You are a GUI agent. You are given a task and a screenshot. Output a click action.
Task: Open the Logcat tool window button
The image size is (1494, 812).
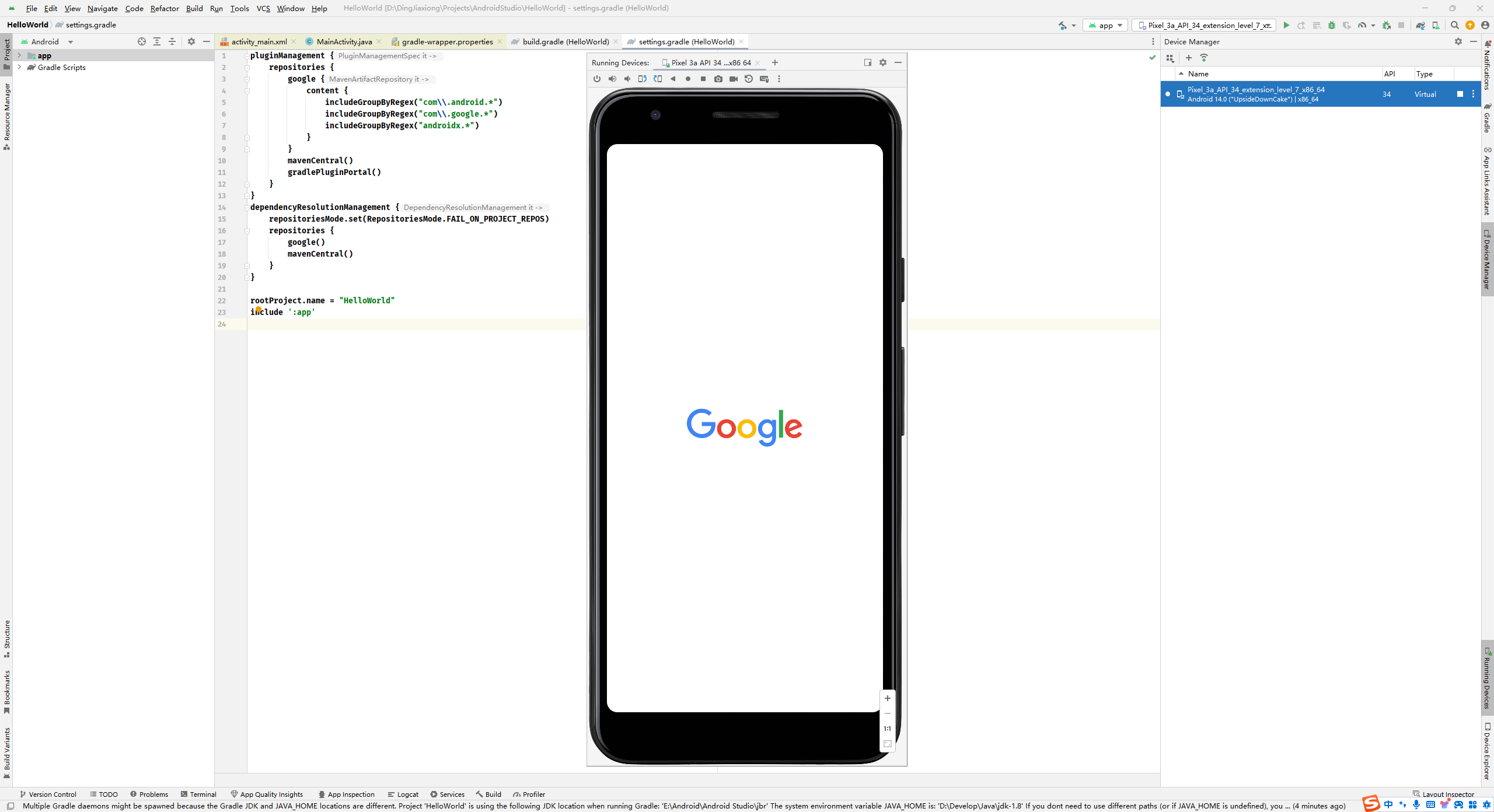tap(403, 794)
